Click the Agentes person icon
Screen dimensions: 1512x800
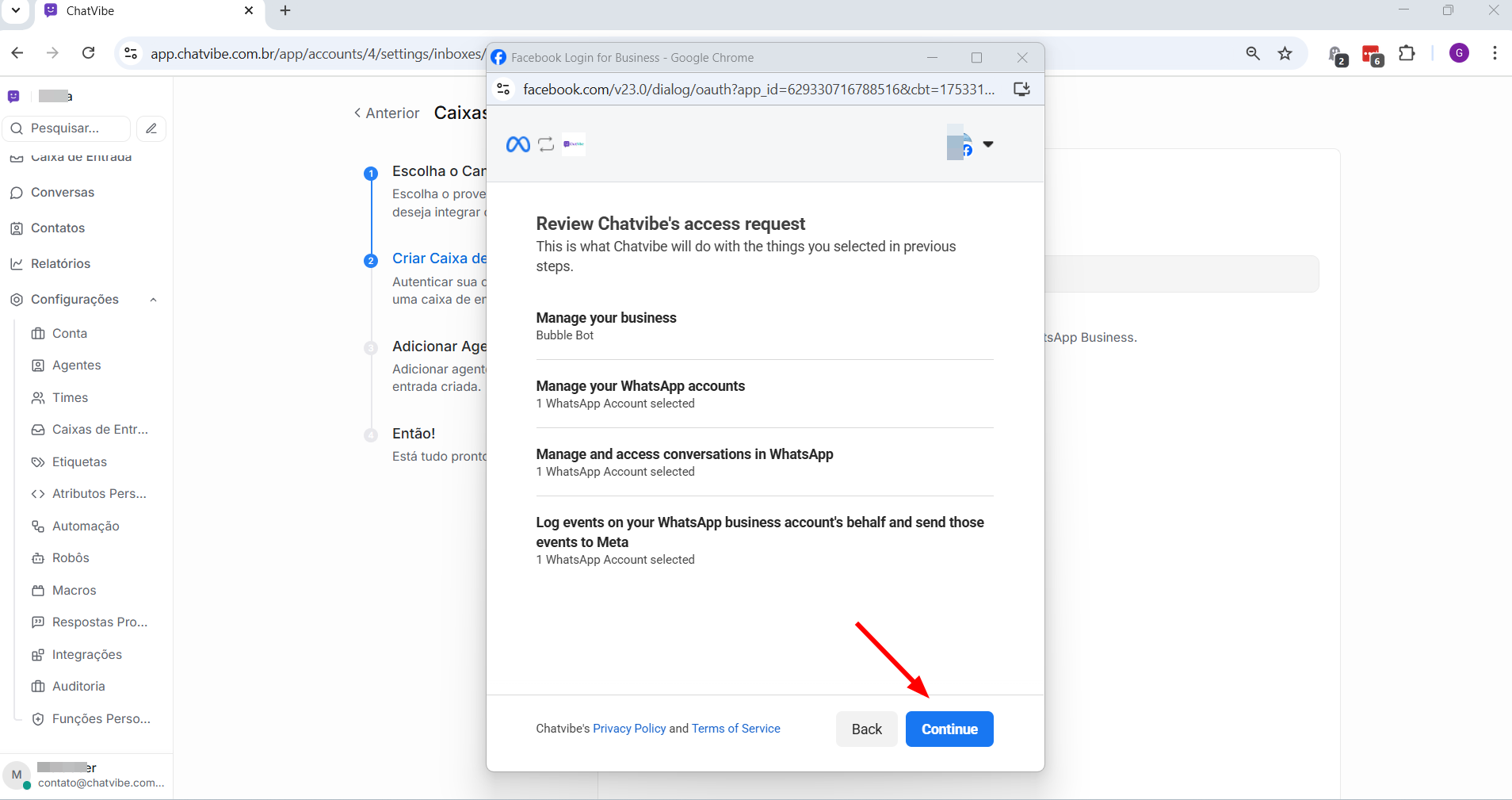tap(38, 366)
